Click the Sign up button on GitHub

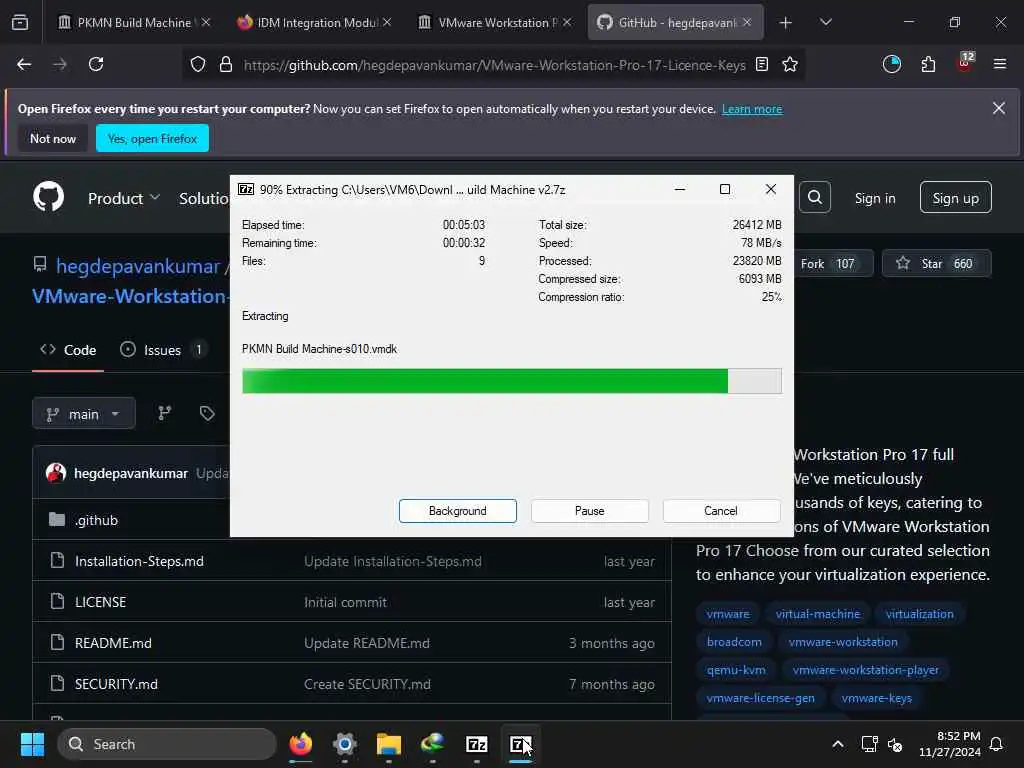coord(955,197)
